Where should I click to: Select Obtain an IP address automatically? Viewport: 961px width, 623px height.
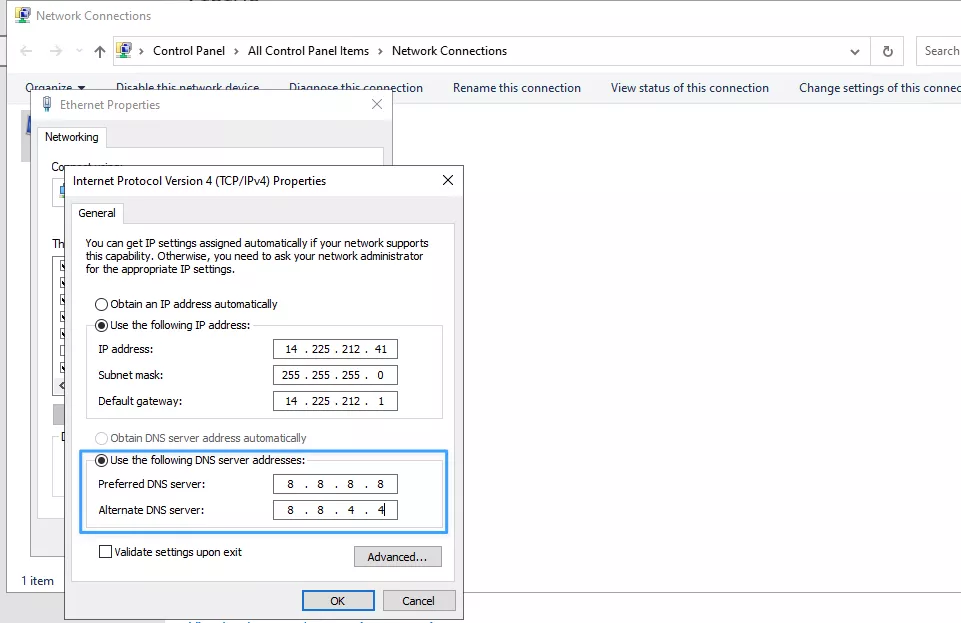point(101,304)
